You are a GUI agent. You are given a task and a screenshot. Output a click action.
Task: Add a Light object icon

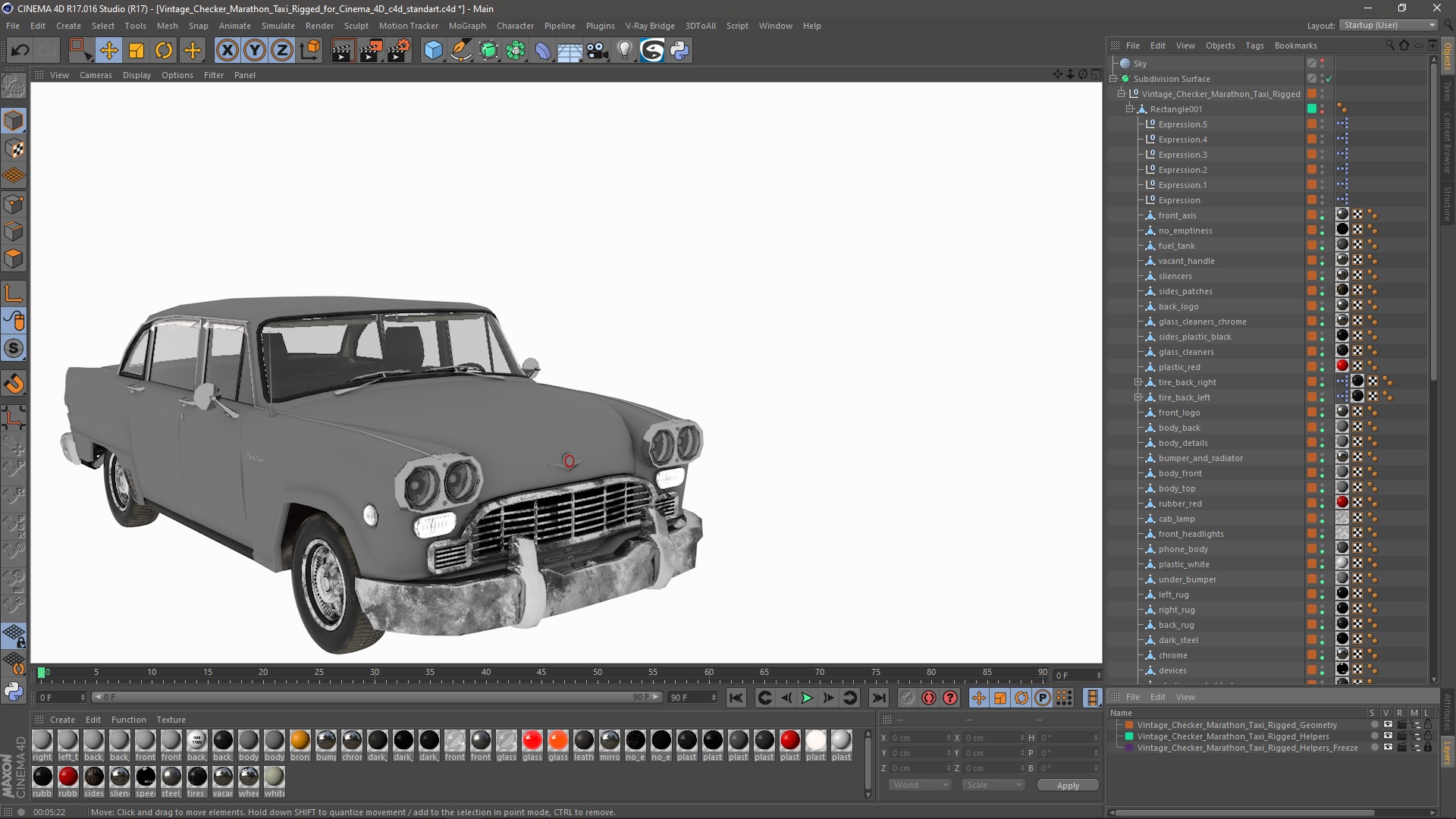[624, 51]
